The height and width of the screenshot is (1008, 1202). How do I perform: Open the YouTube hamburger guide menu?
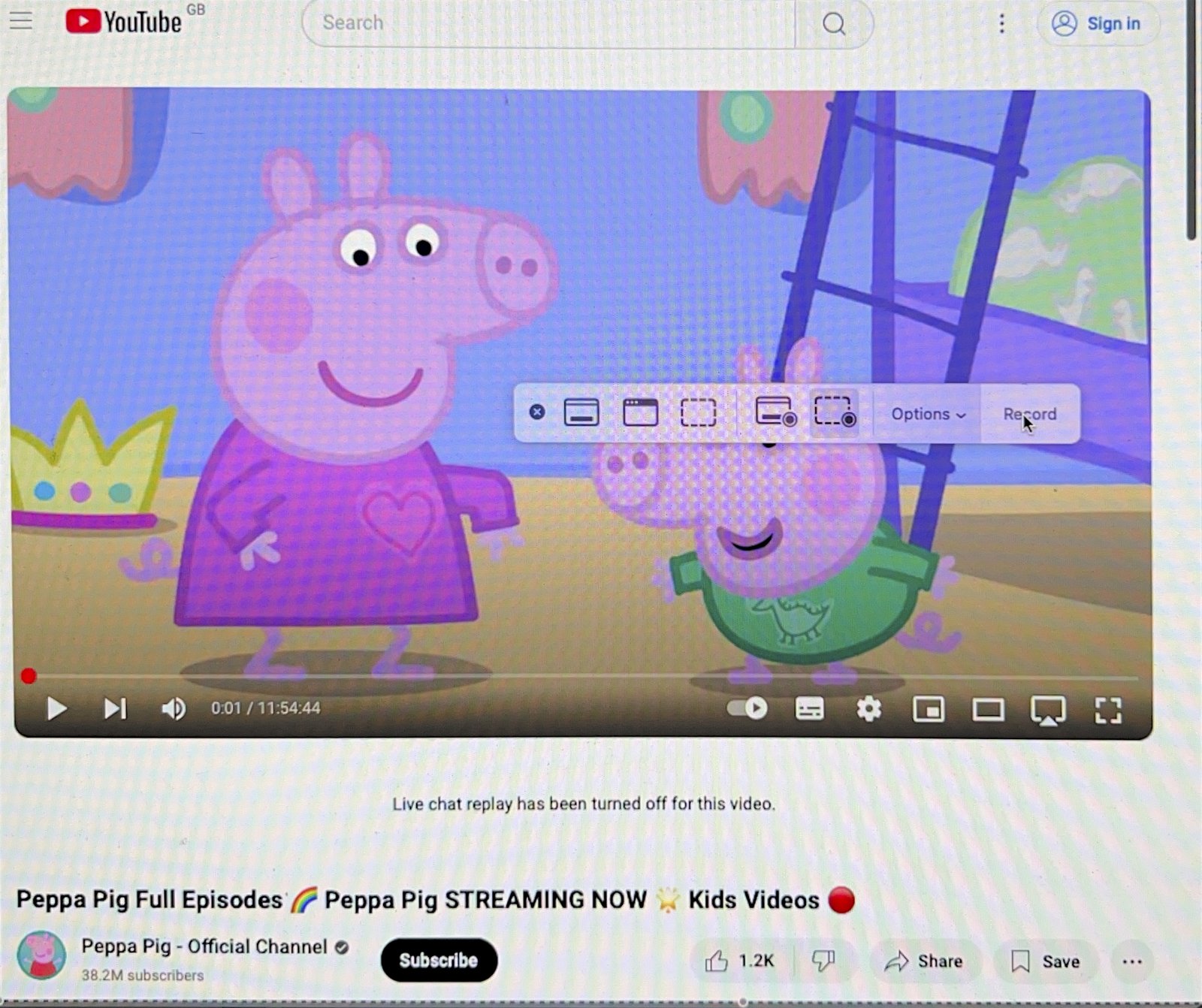click(x=21, y=20)
